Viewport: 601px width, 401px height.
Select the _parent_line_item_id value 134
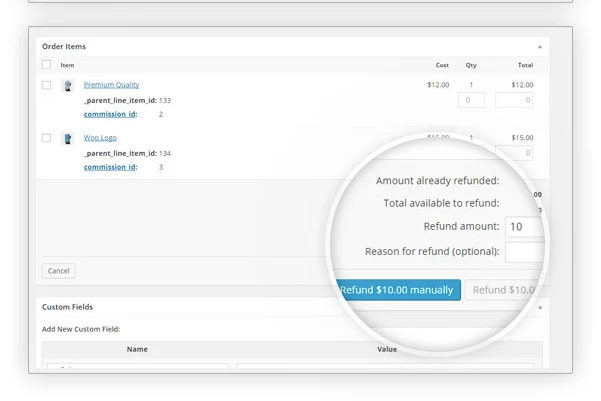(x=165, y=153)
